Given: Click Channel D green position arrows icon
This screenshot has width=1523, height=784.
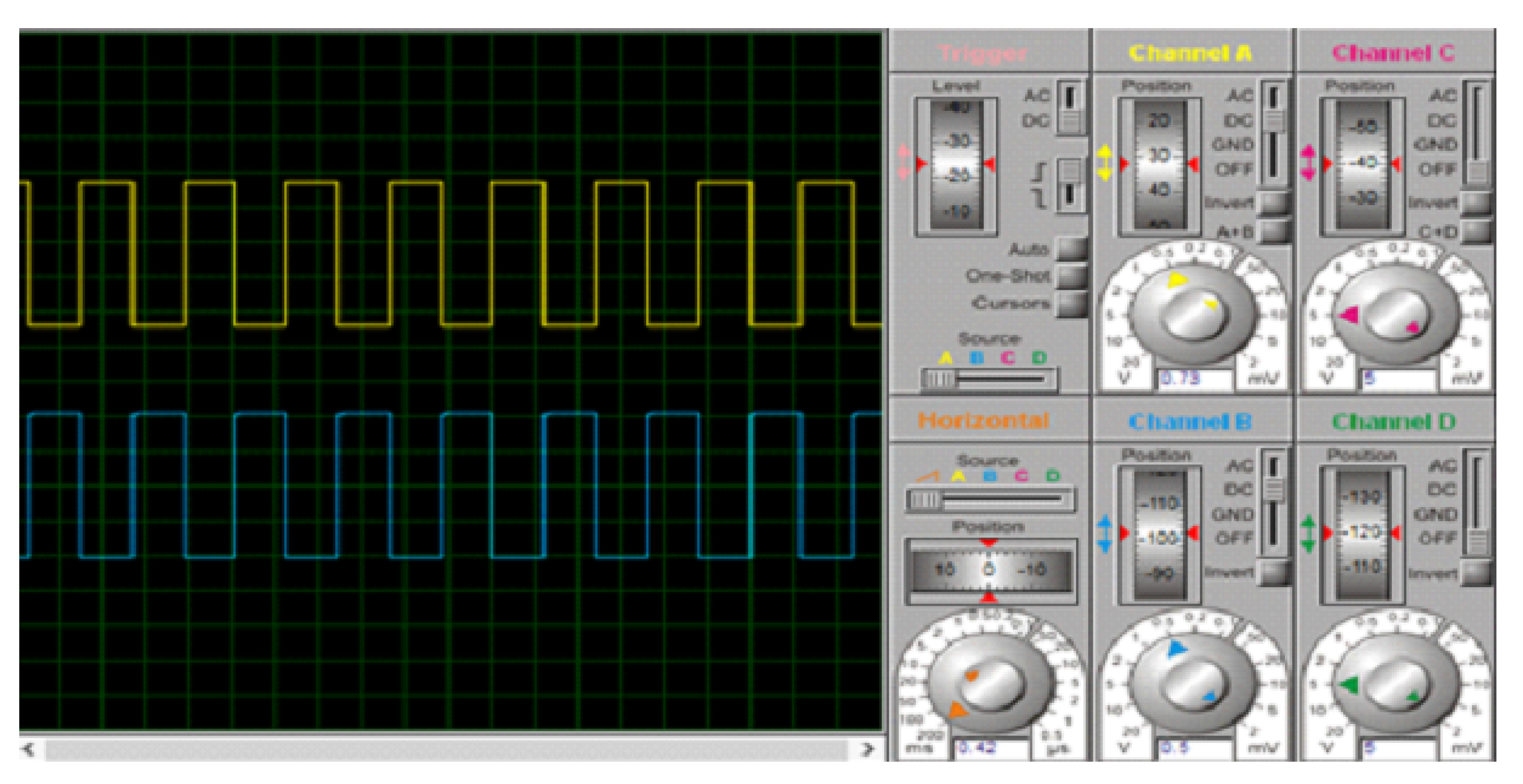Looking at the screenshot, I should point(1307,533).
